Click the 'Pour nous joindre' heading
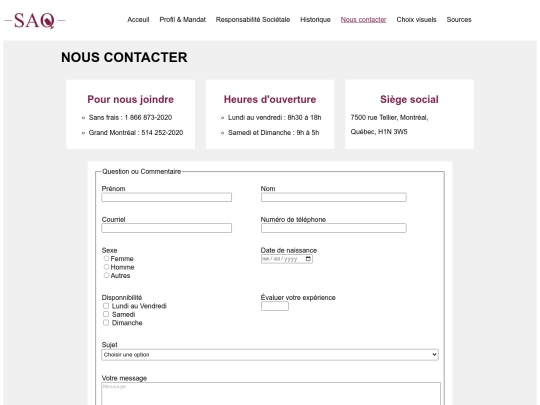Image resolution: width=540 pixels, height=405 pixels. click(131, 99)
